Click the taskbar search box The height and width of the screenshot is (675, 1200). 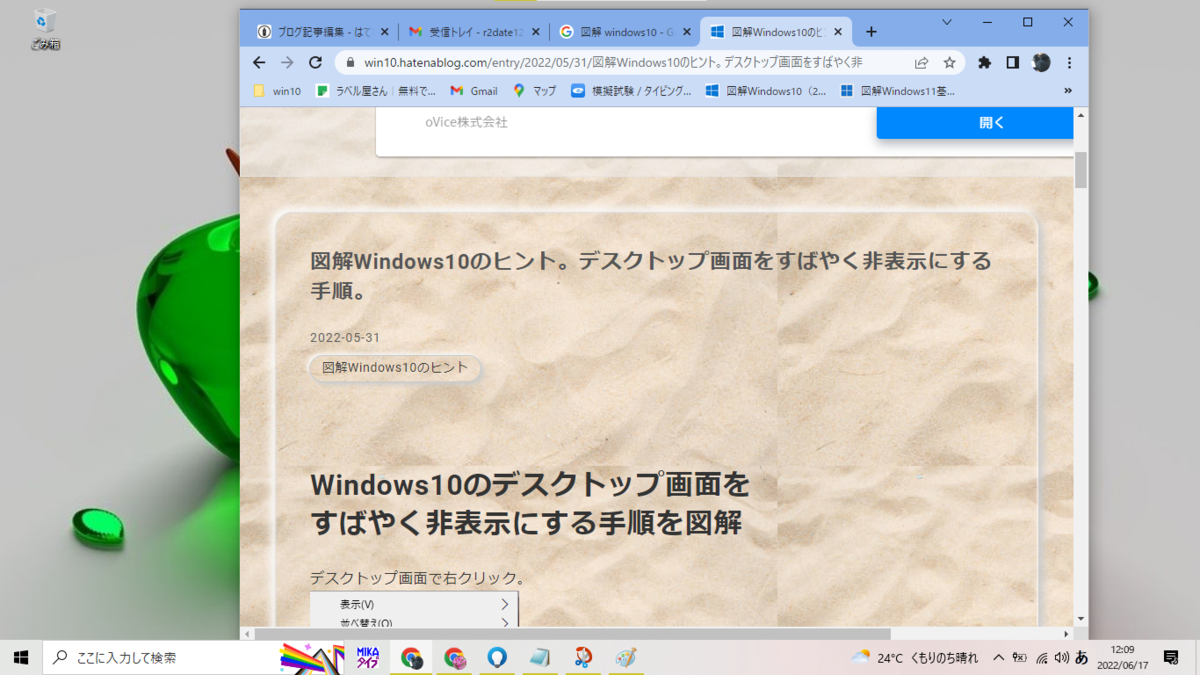pos(193,657)
